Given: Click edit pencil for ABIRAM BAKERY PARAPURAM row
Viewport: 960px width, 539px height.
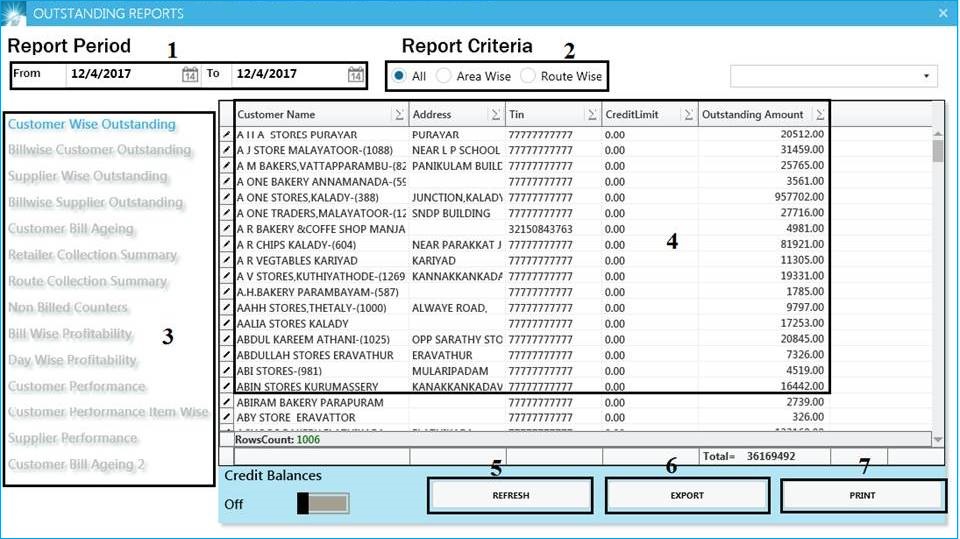Looking at the screenshot, I should [x=227, y=402].
